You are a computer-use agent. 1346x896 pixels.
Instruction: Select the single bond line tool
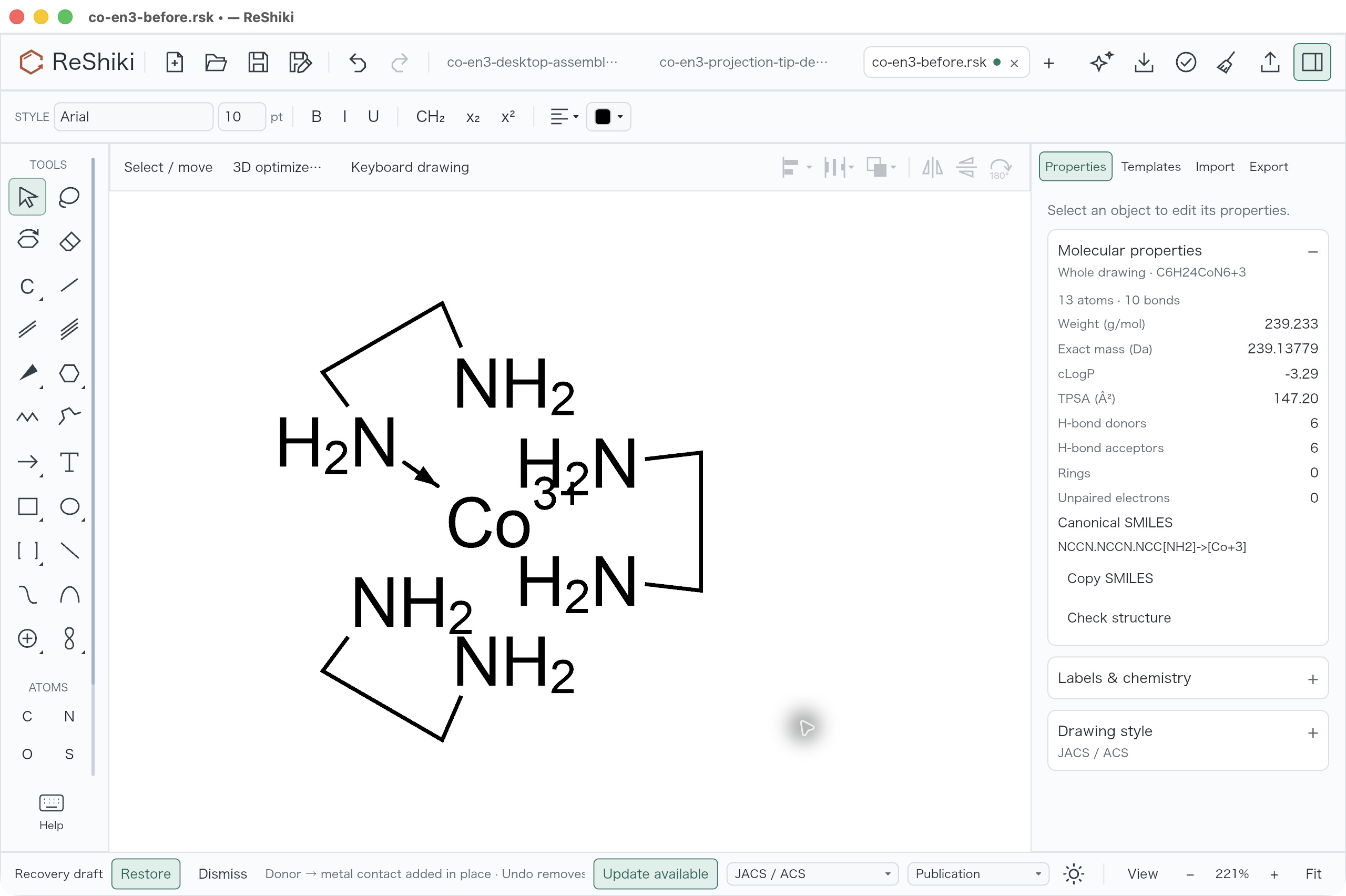[69, 285]
